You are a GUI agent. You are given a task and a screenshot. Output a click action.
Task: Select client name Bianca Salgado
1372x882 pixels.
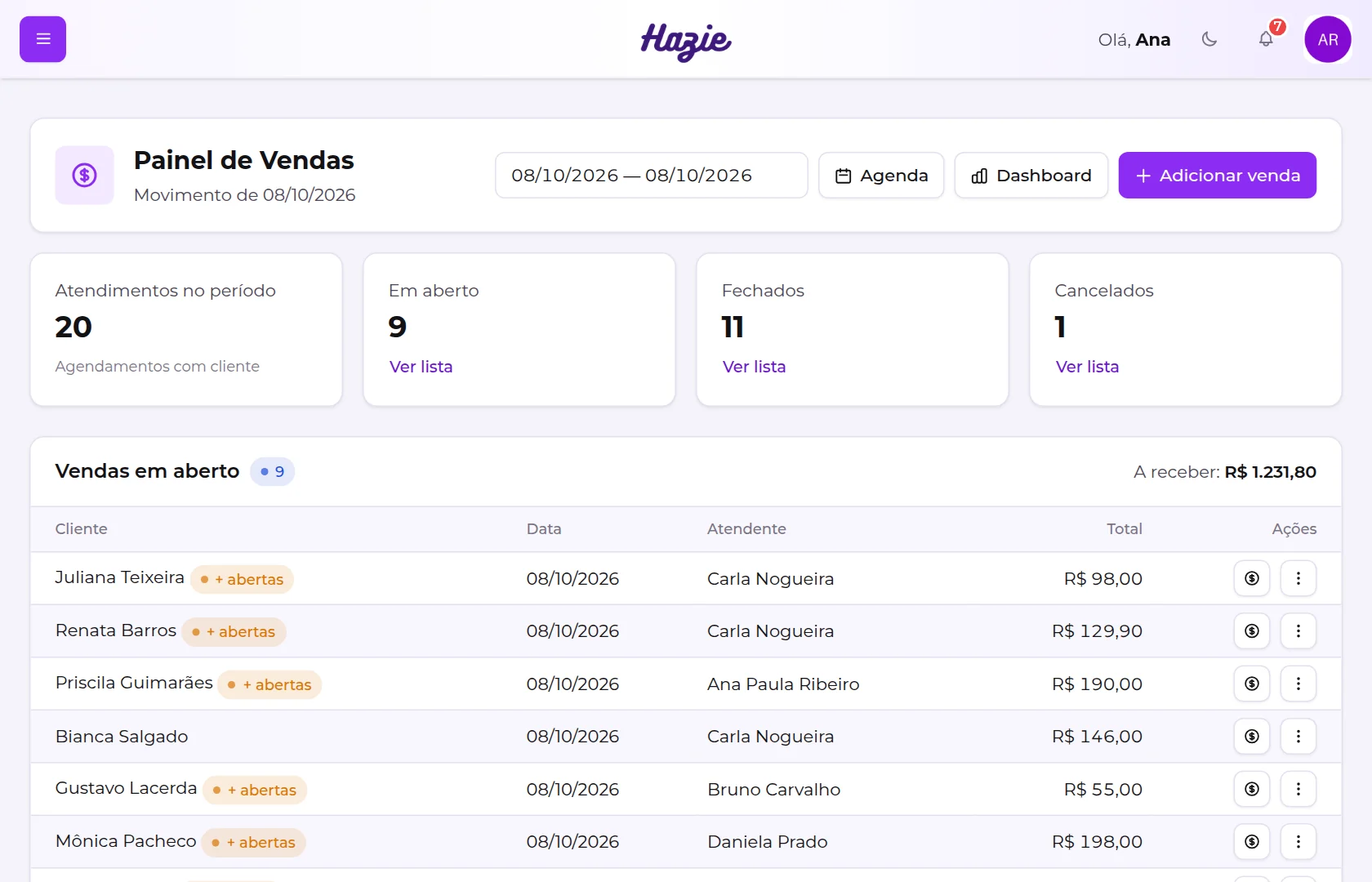[122, 737]
